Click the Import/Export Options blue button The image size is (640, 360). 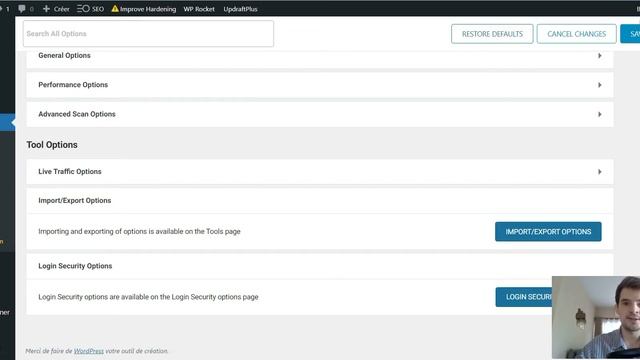(548, 231)
